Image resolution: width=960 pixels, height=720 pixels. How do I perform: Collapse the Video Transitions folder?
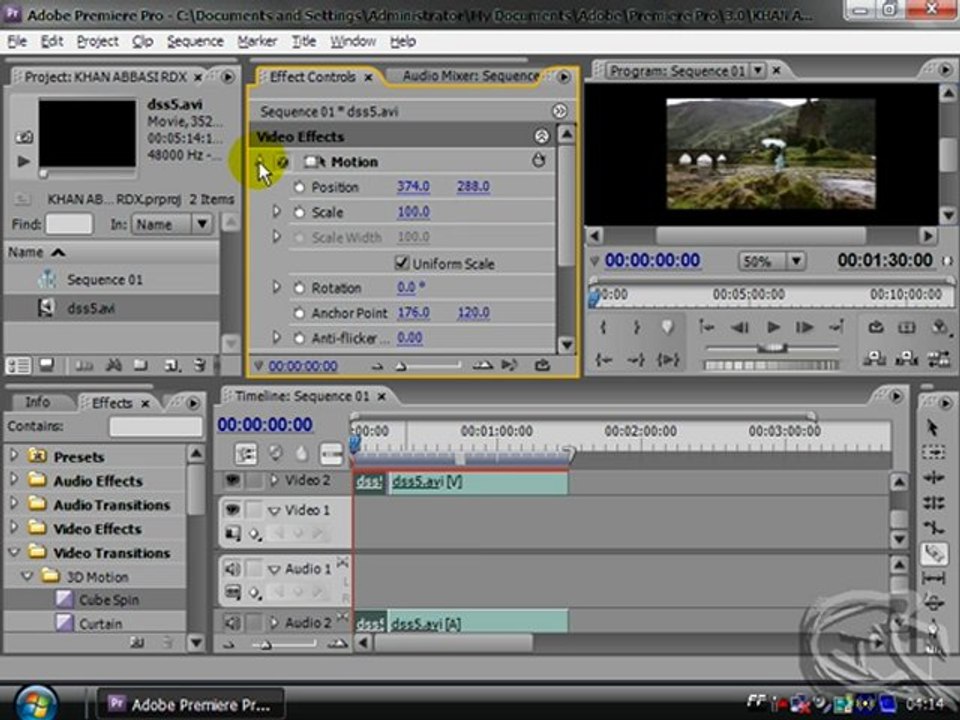pyautogui.click(x=13, y=552)
